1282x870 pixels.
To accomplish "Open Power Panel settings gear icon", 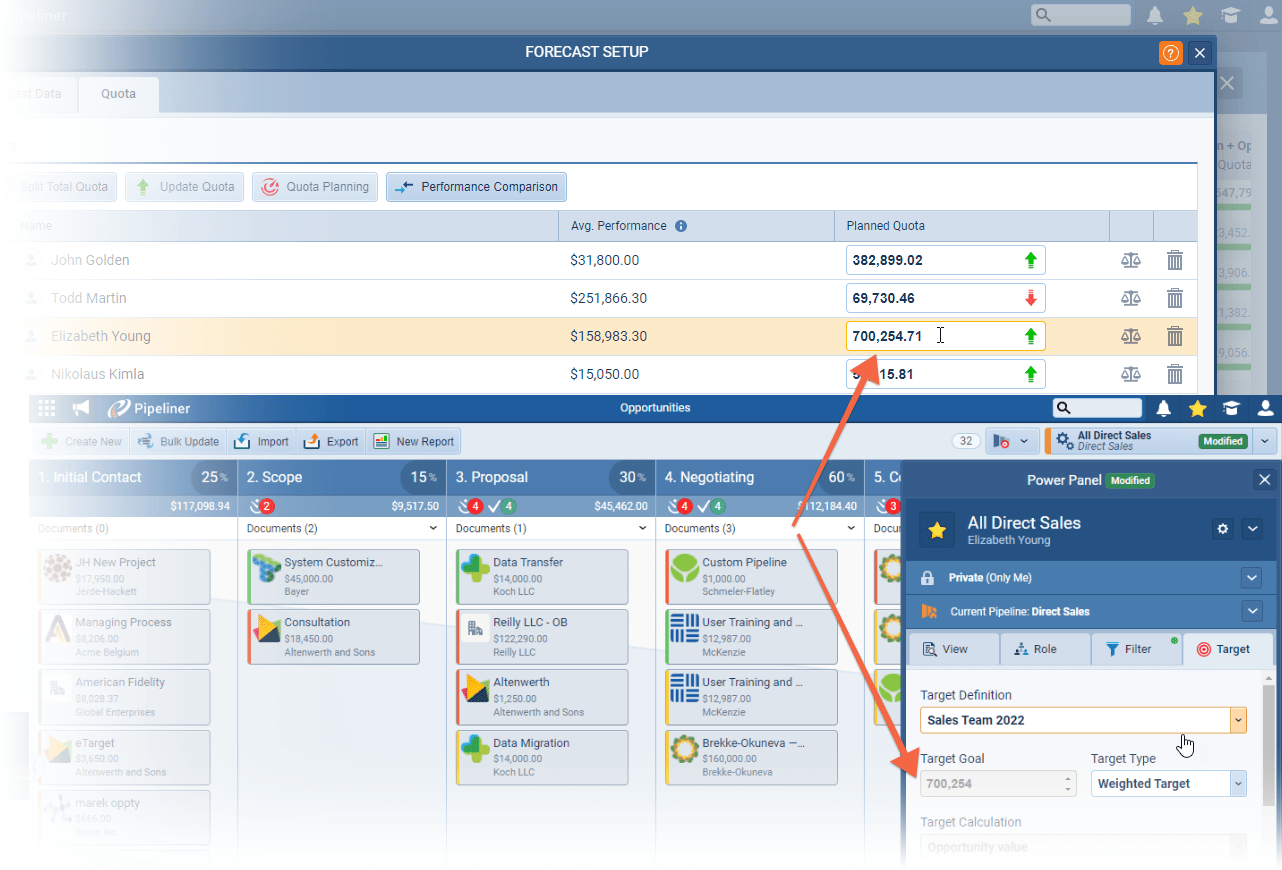I will tap(1222, 529).
